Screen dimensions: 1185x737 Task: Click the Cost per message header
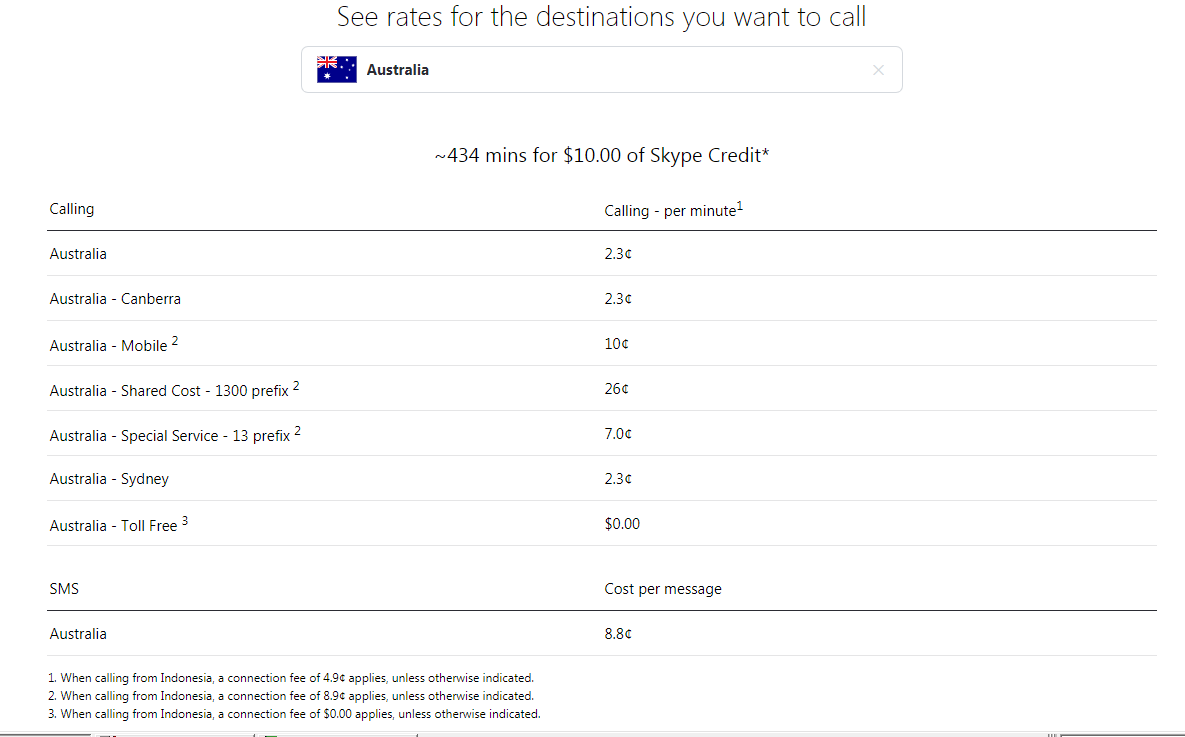(x=663, y=589)
